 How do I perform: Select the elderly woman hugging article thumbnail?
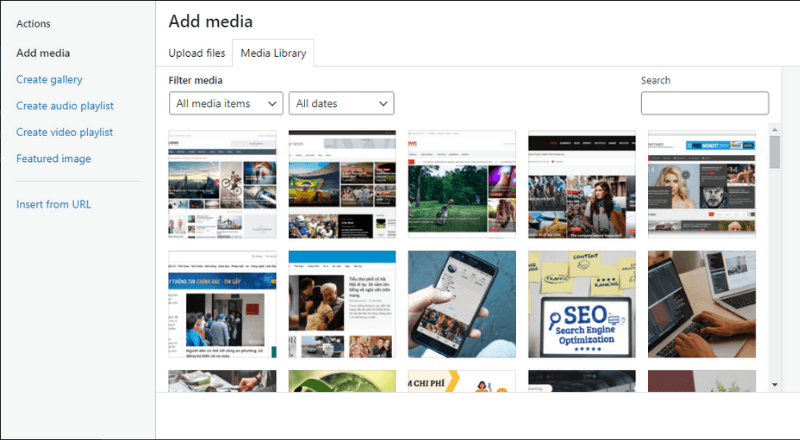[x=342, y=304]
